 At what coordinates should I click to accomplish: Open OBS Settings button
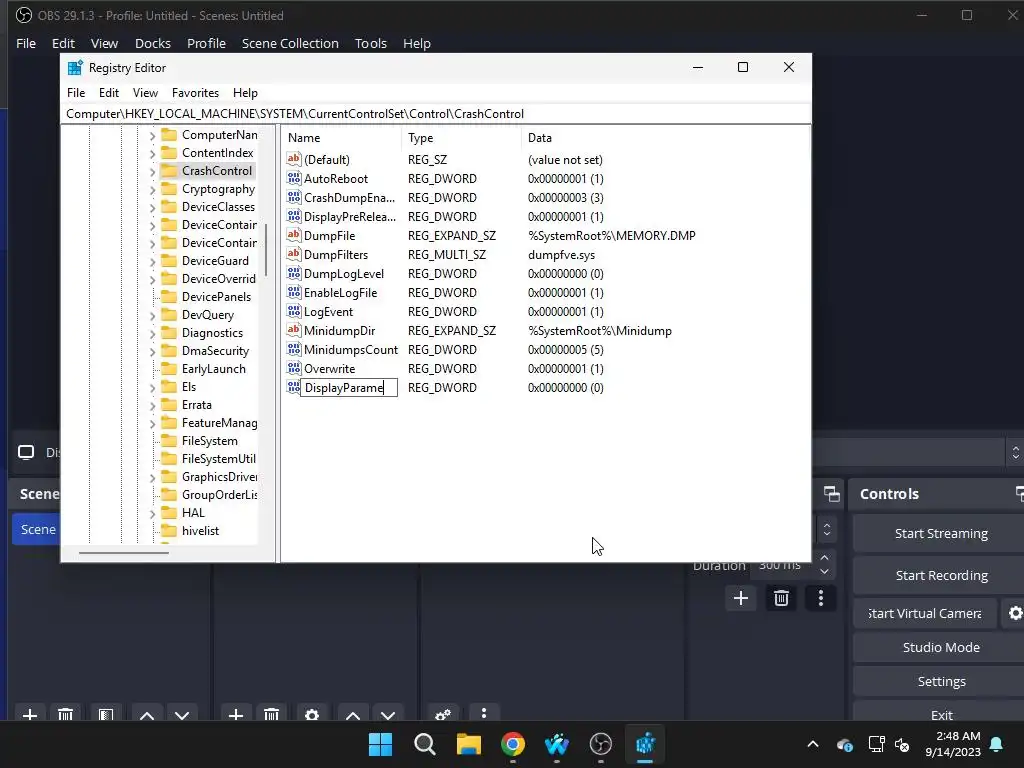click(941, 681)
